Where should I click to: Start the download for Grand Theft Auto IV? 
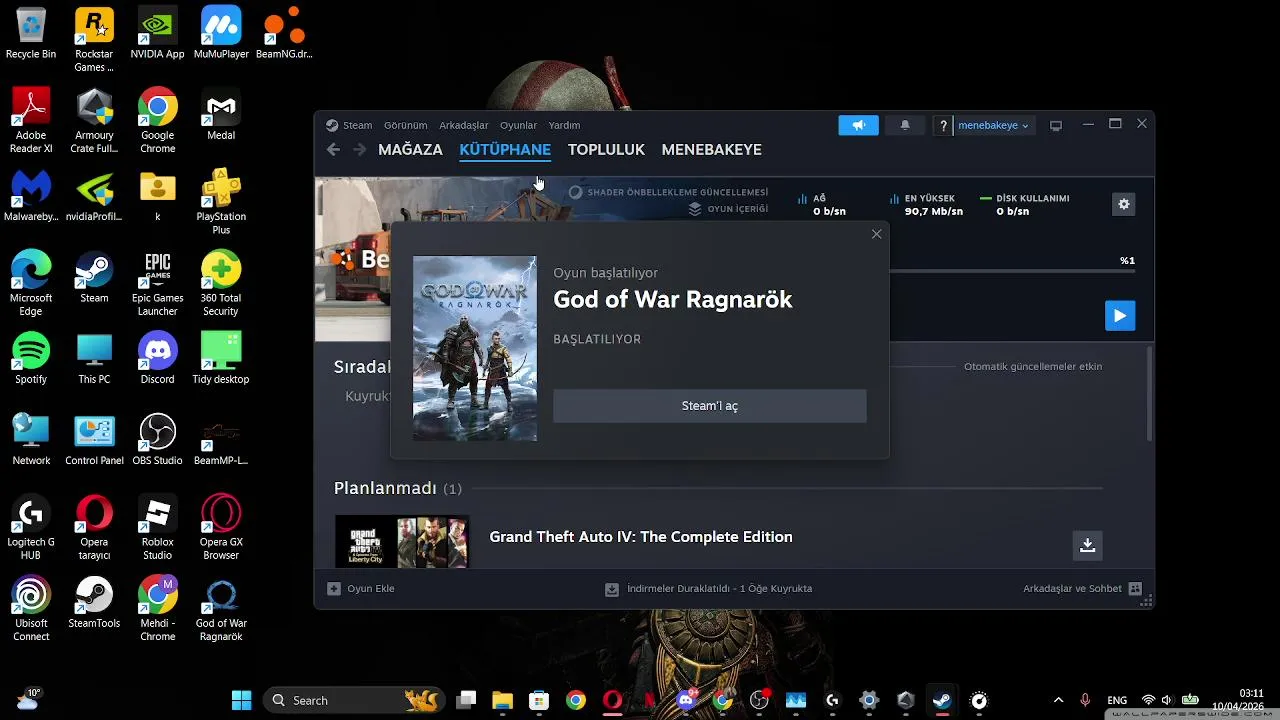[x=1087, y=545]
